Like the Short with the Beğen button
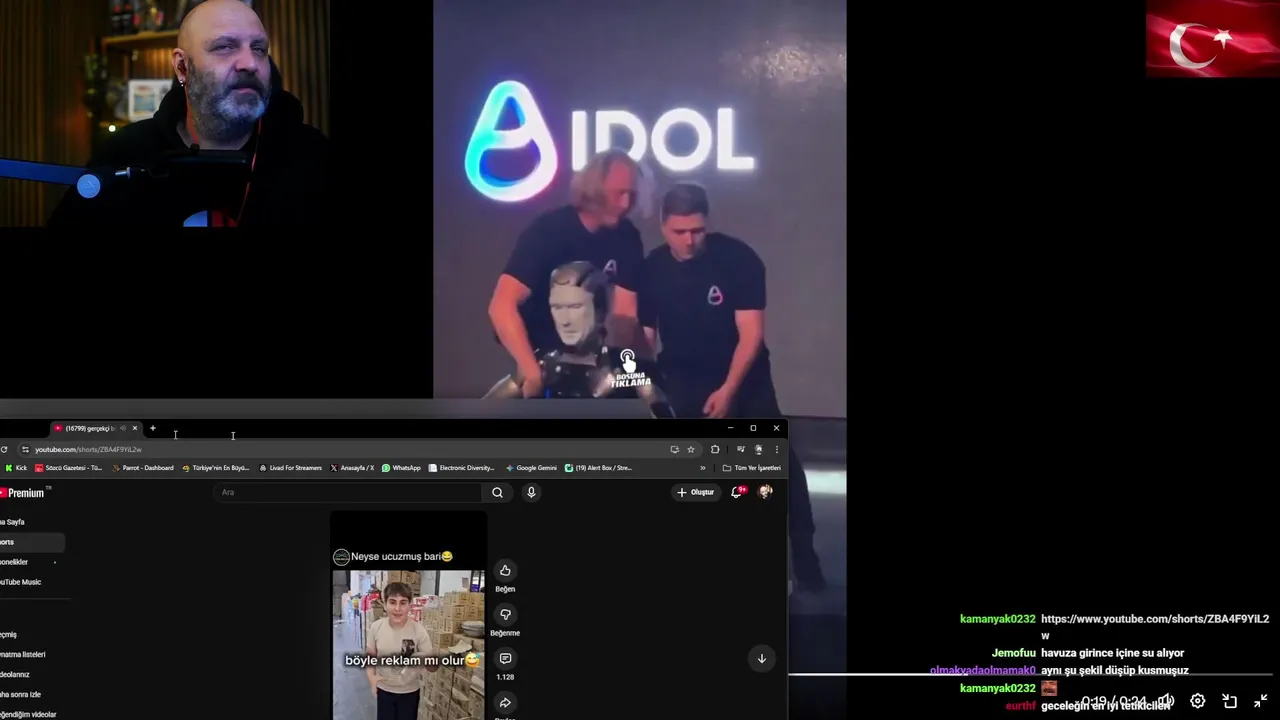This screenshot has width=1280, height=720. pos(505,570)
